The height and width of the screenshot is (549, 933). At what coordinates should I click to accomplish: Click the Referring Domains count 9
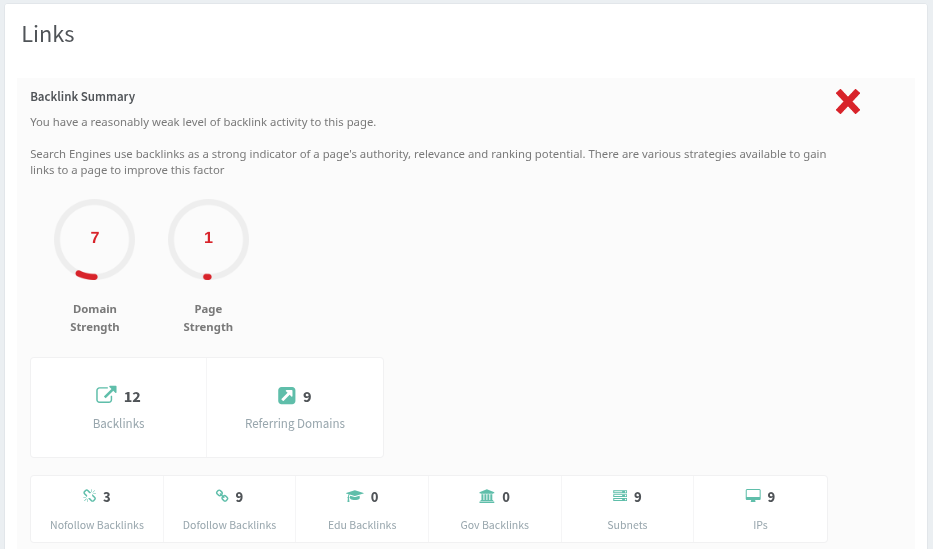click(x=307, y=397)
